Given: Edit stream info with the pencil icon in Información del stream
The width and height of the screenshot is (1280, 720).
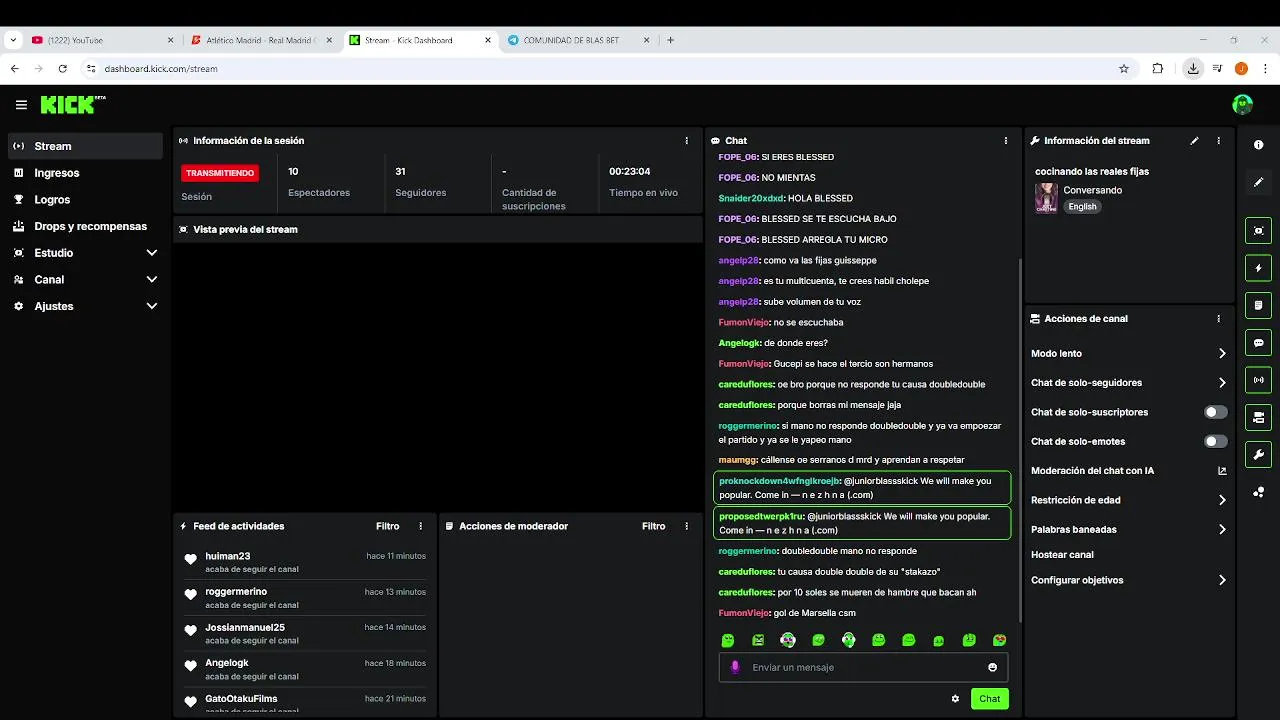Looking at the screenshot, I should coord(1194,141).
